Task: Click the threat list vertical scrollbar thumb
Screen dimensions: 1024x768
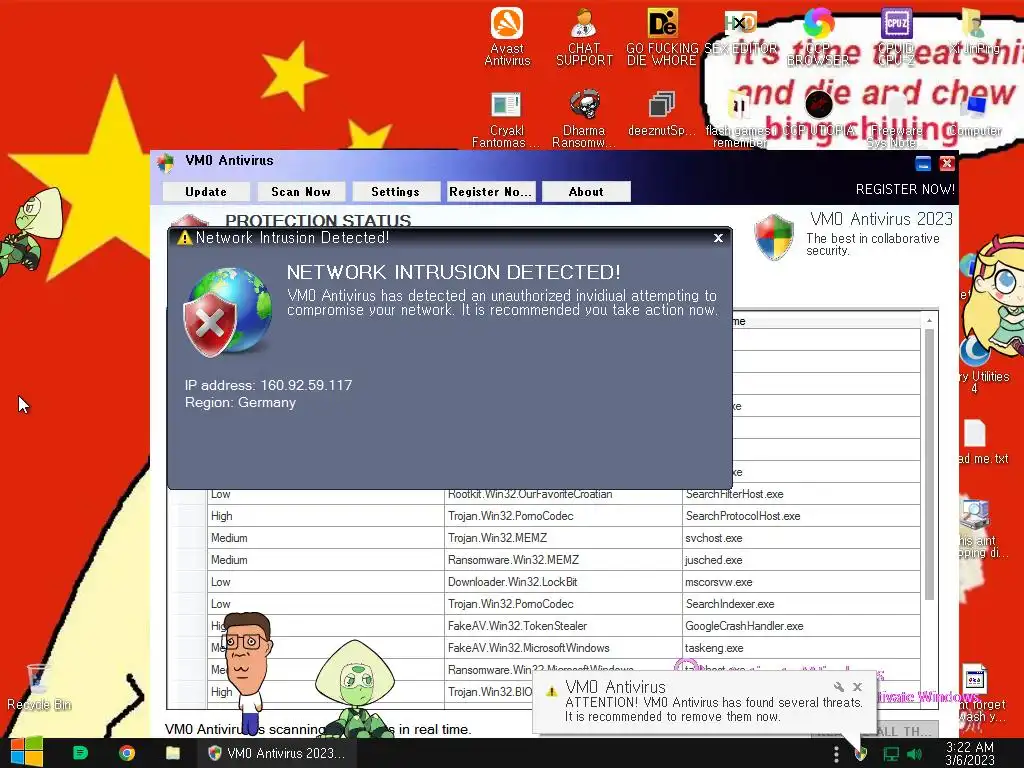Action: point(929,464)
